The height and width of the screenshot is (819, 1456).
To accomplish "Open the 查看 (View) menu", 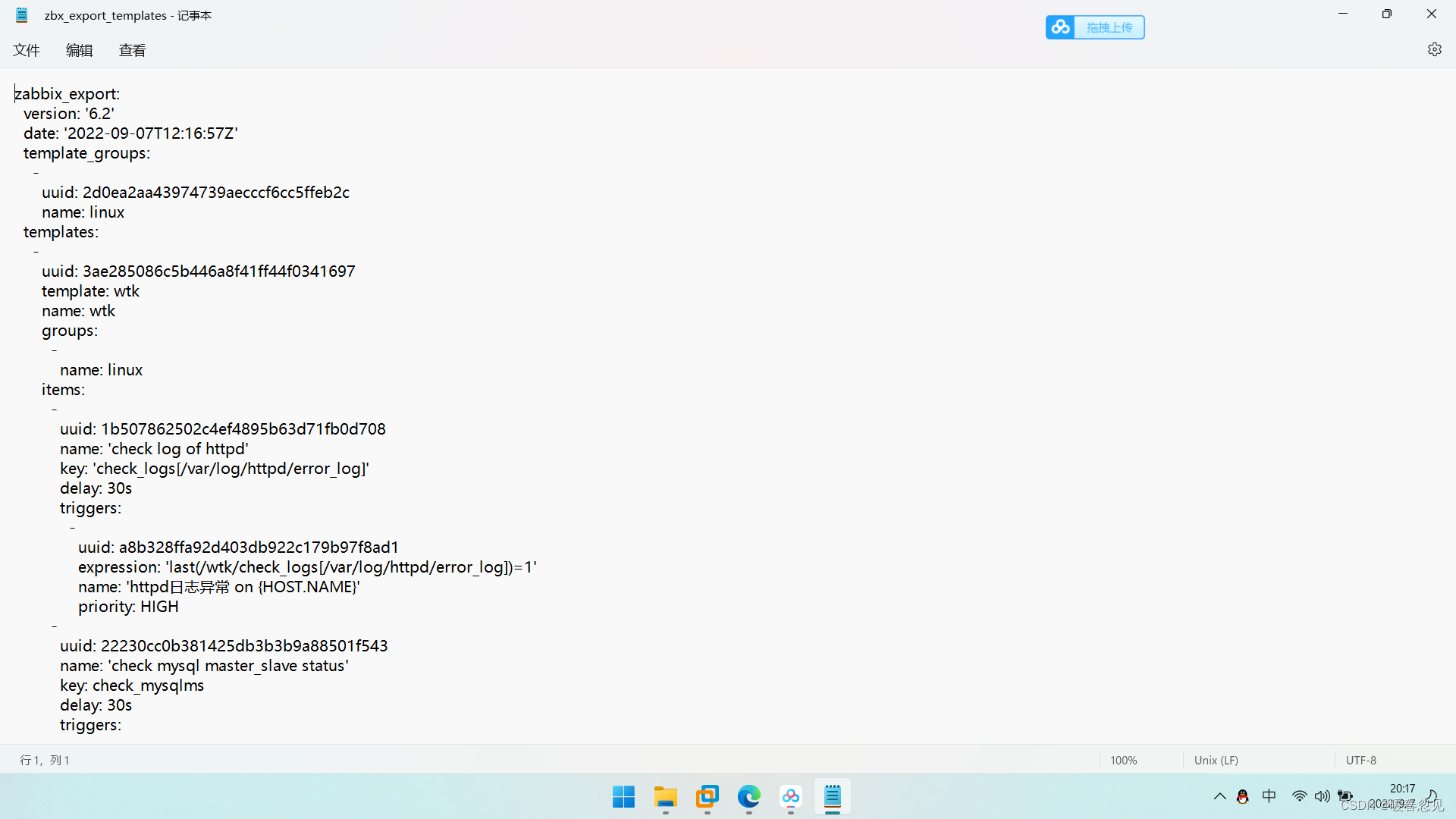I will (x=133, y=50).
